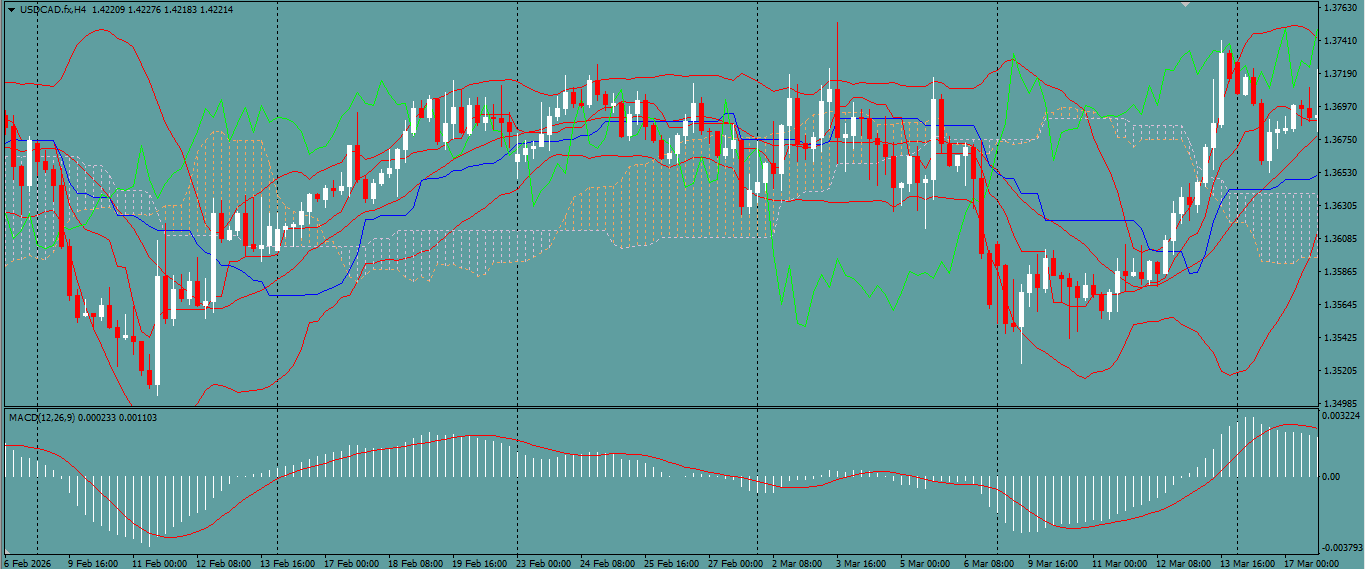Click MACD scale zero level 0.00
Screen dimensions: 1365x569
point(1331,477)
